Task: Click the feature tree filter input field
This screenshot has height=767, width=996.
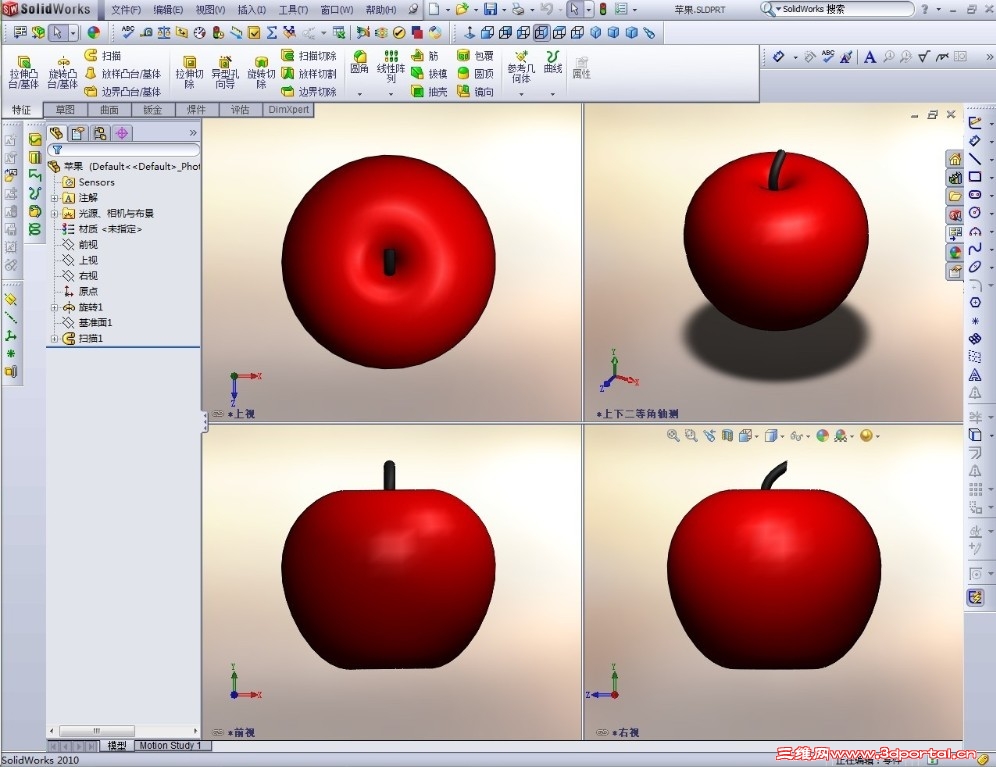Action: pos(124,150)
